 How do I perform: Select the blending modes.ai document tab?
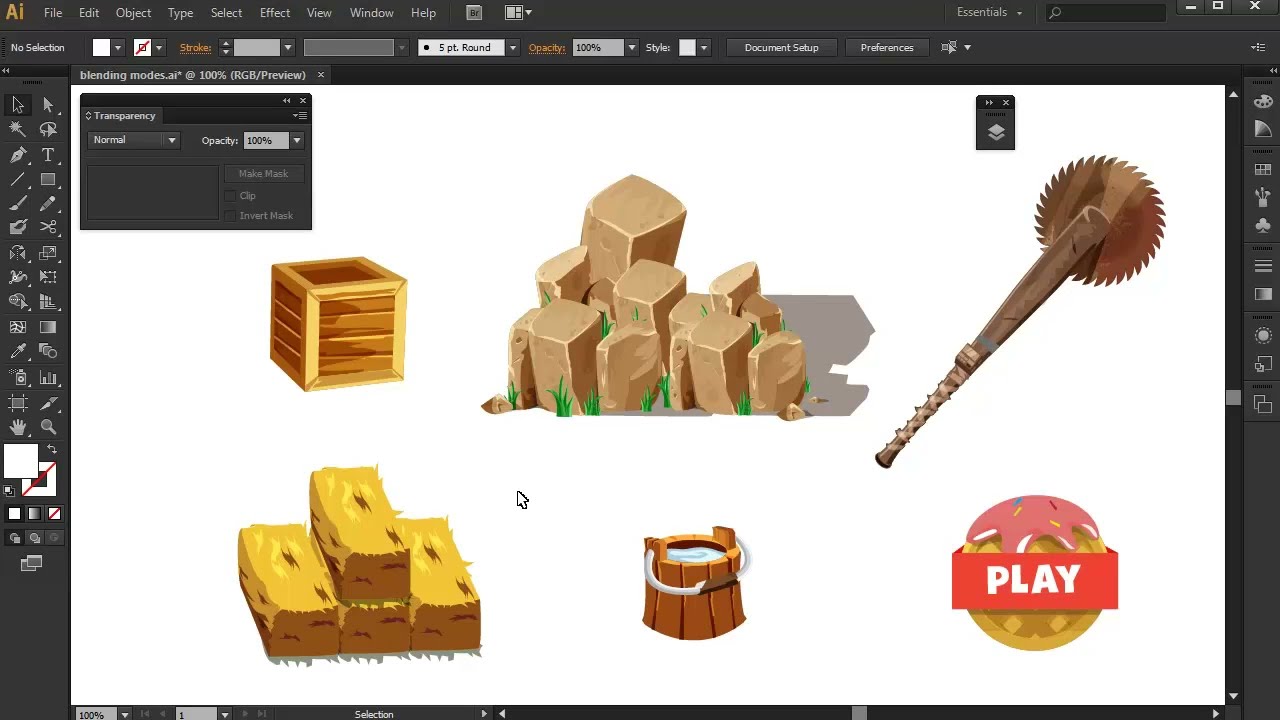coord(193,75)
